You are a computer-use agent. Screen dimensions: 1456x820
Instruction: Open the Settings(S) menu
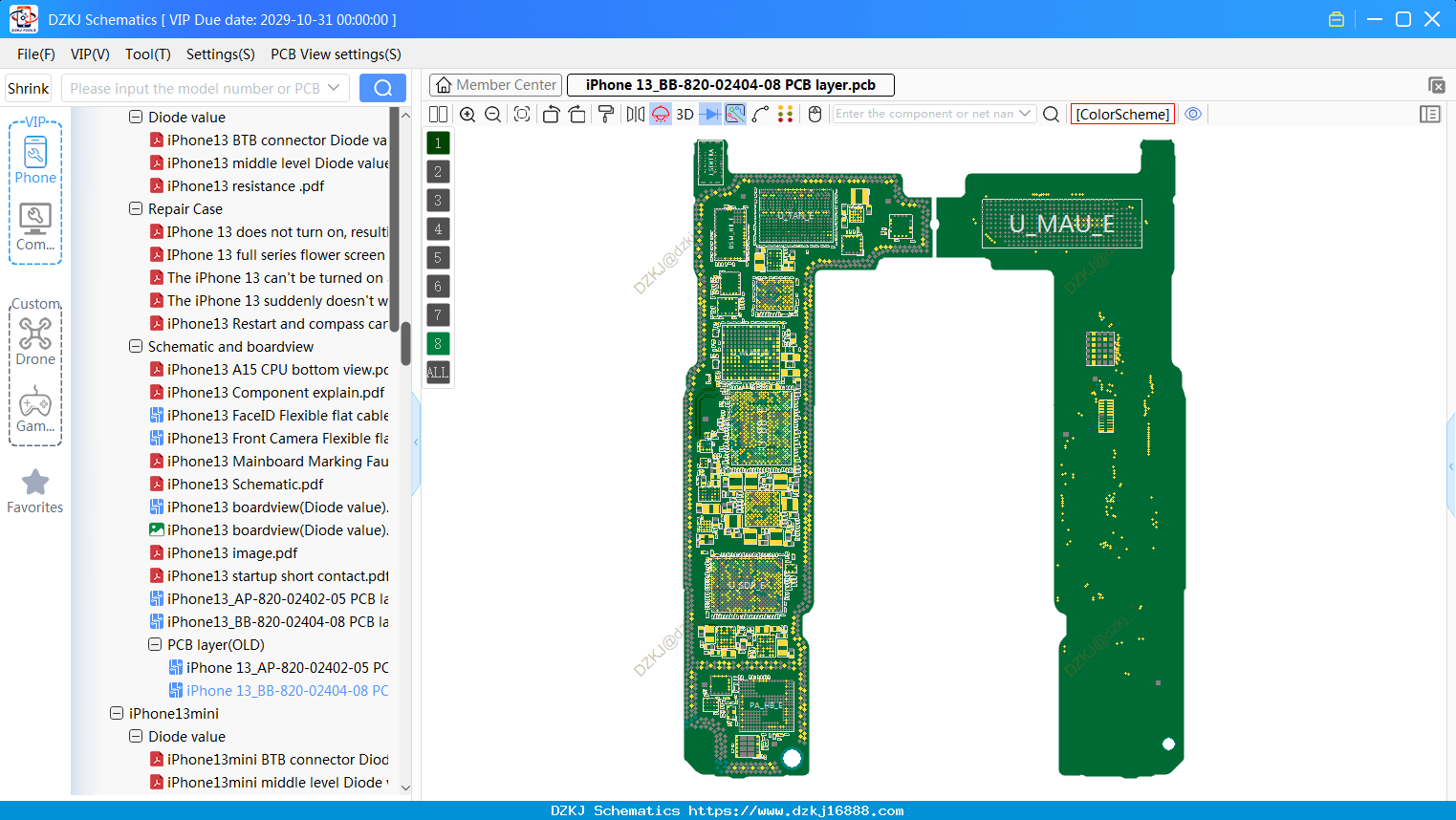(221, 54)
